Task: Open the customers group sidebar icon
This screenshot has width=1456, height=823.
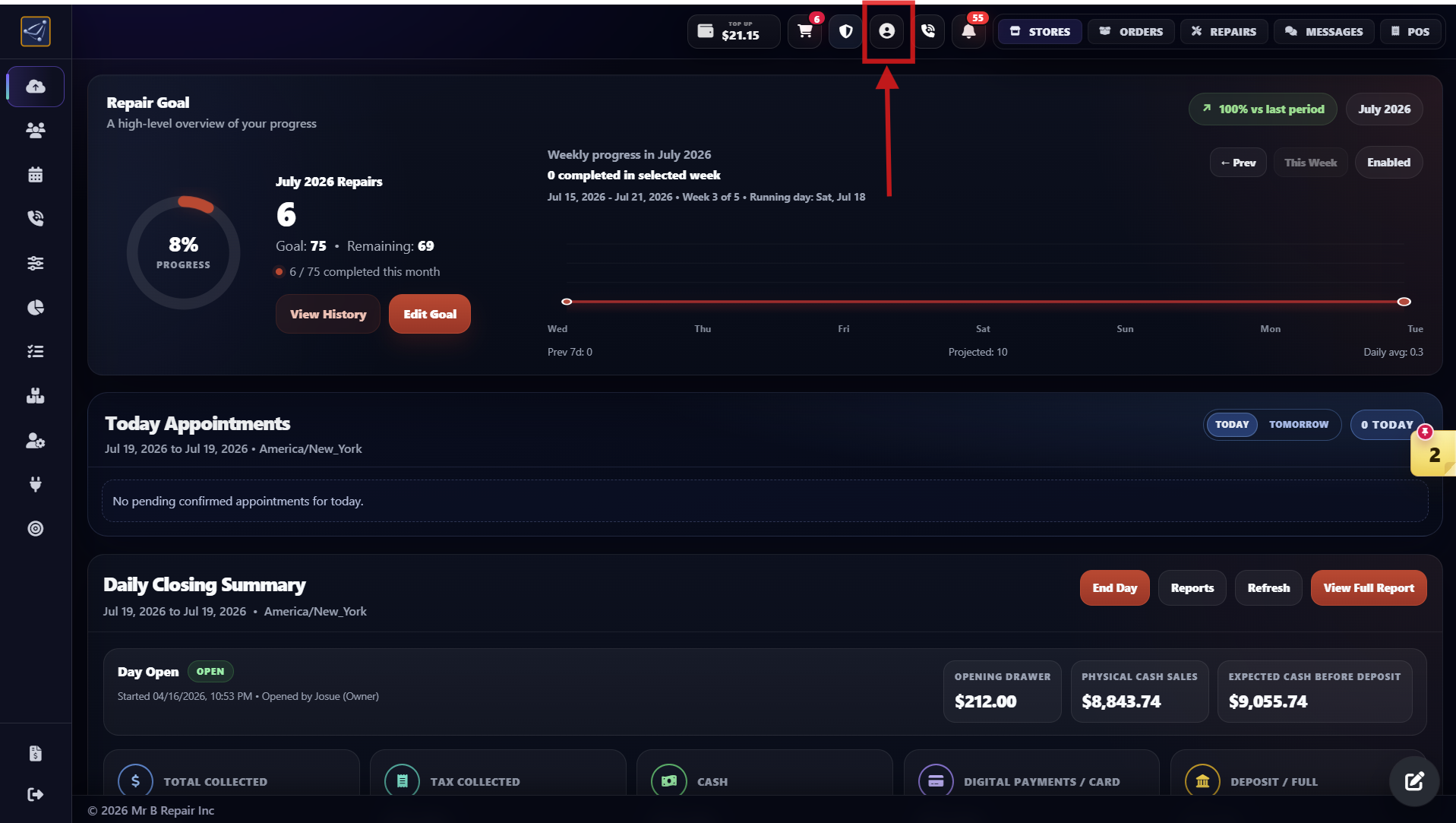Action: [x=36, y=131]
